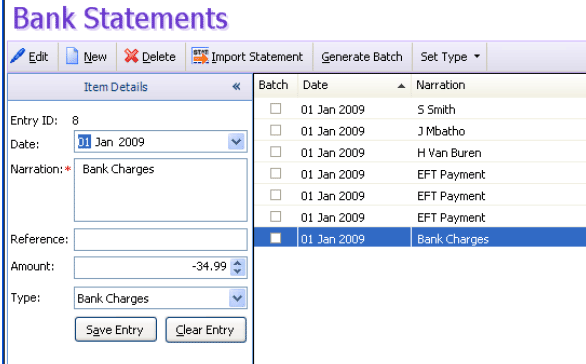Screen dimensions: 586x364
Task: Tick the Batch checkbox for H Van Buren
Action: [276, 152]
